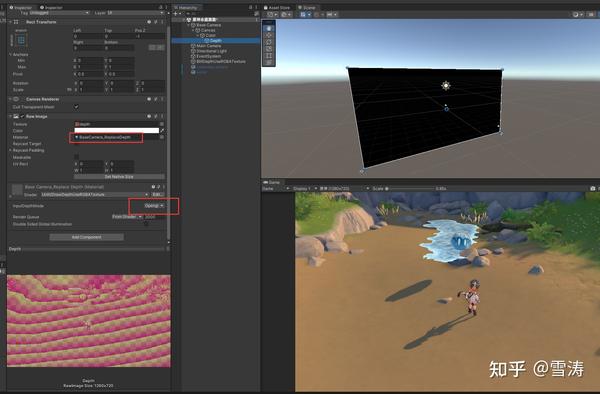Image resolution: width=600 pixels, height=394 pixels.
Task: Click the Add Component button
Action: click(86, 237)
